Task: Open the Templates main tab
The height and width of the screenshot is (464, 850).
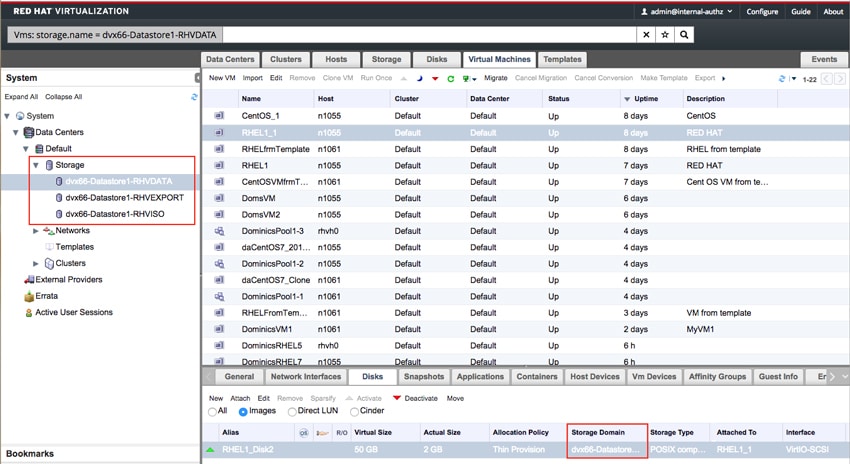Action: coord(562,60)
